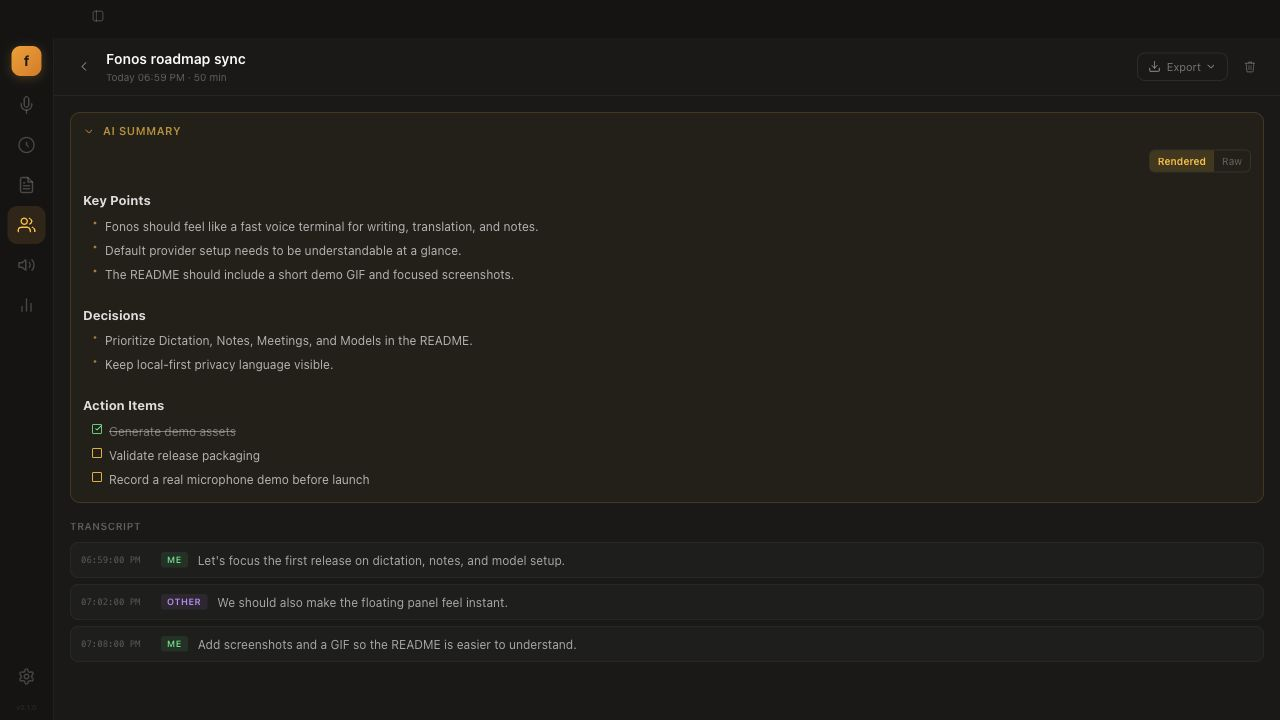Open settings via the gear icon
Image resolution: width=1280 pixels, height=720 pixels.
tap(26, 677)
